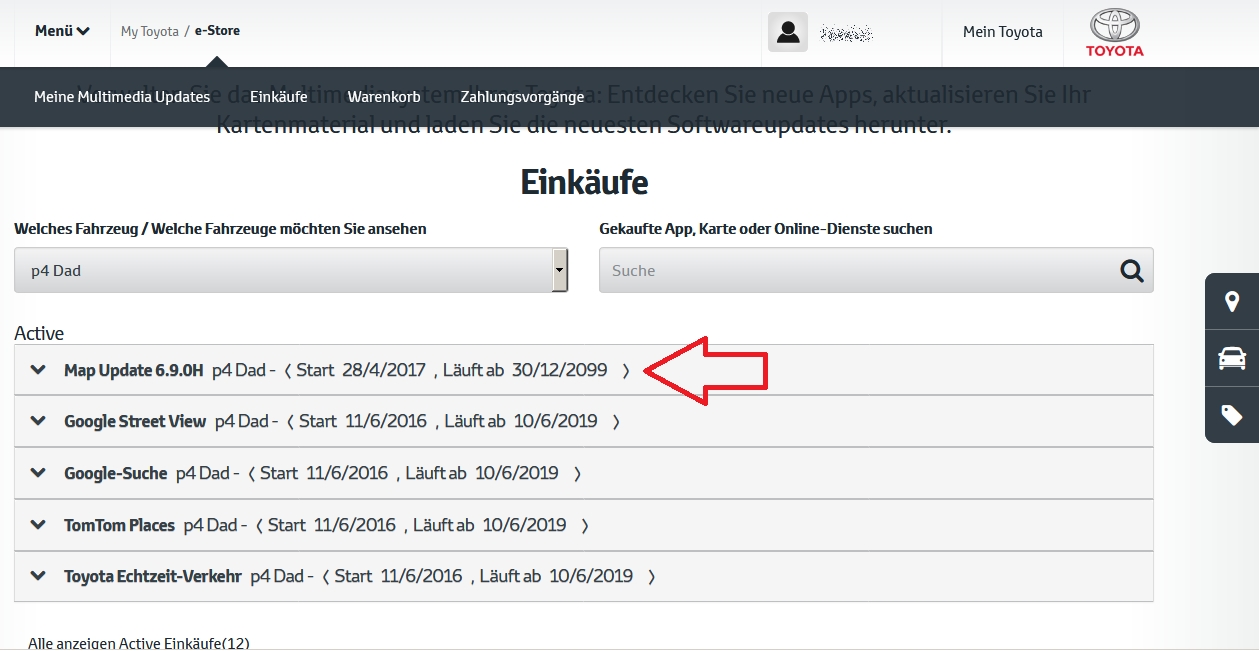Open the Menü dropdown

point(62,31)
